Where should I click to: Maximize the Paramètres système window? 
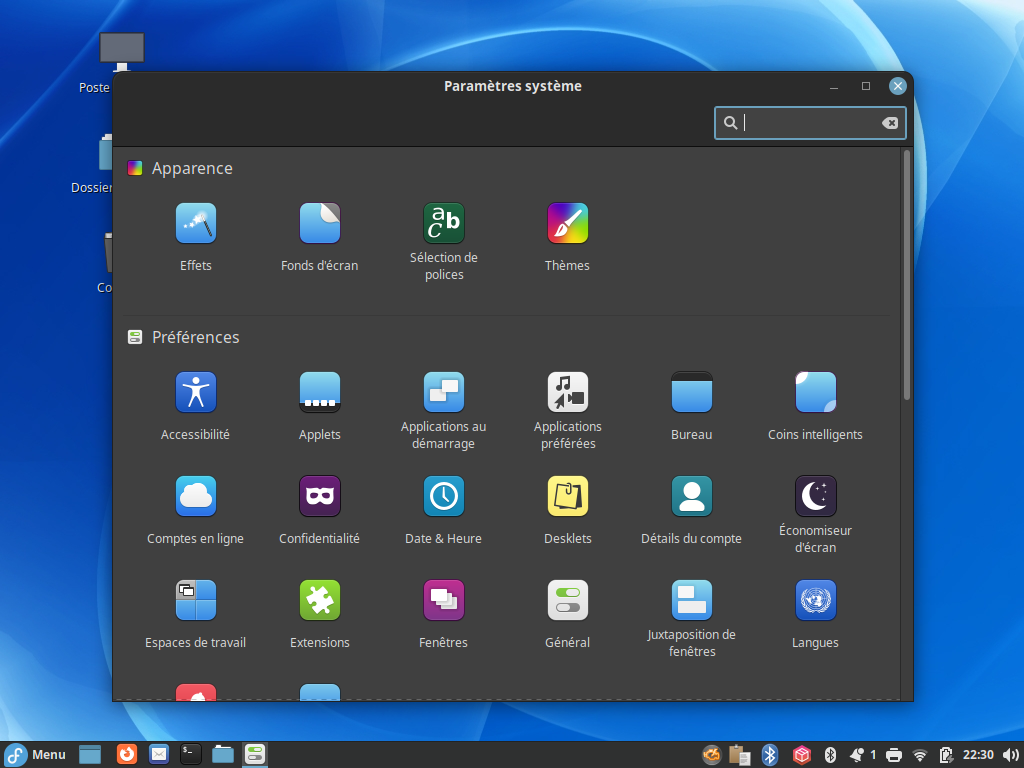[x=866, y=86]
